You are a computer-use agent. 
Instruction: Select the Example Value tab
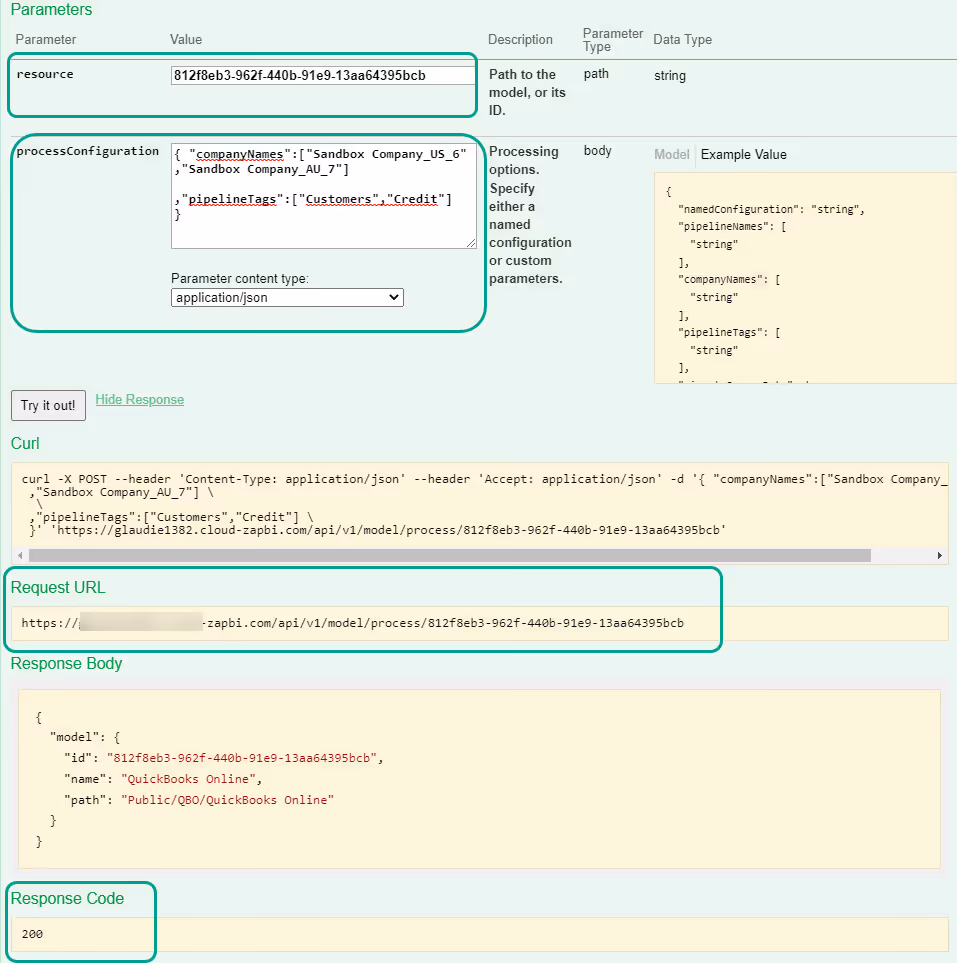coord(743,155)
